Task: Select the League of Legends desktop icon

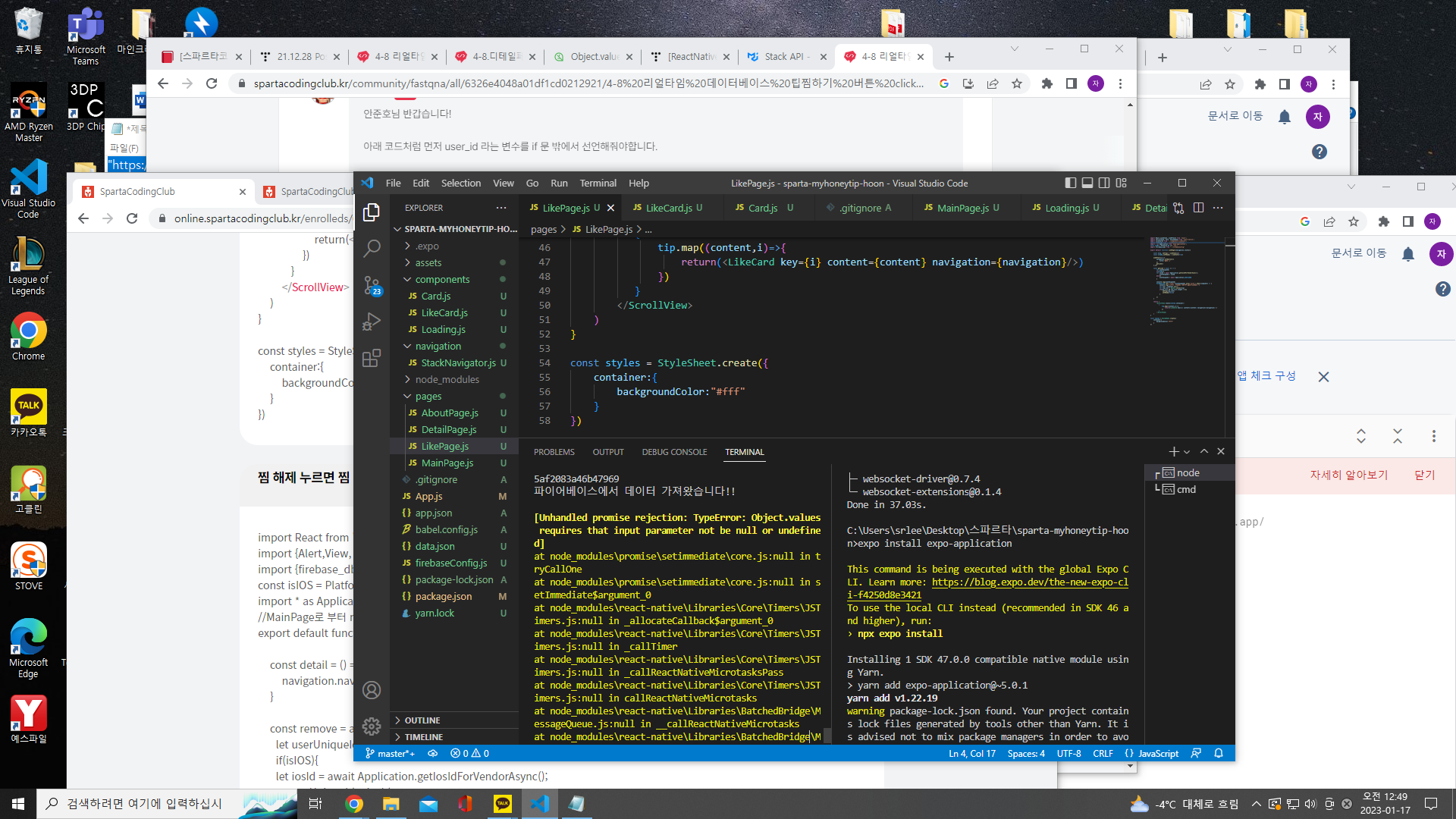Action: tap(28, 265)
